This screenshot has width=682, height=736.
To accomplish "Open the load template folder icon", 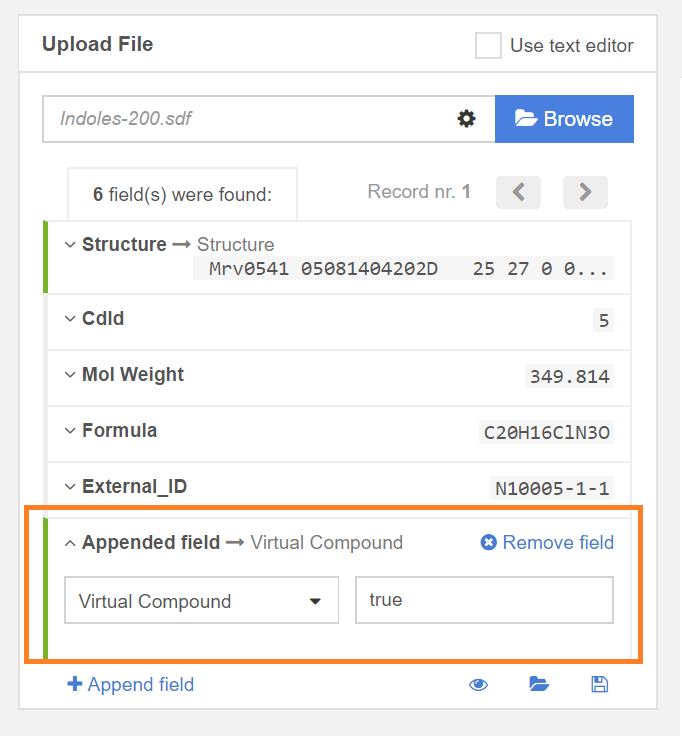I will tap(539, 685).
